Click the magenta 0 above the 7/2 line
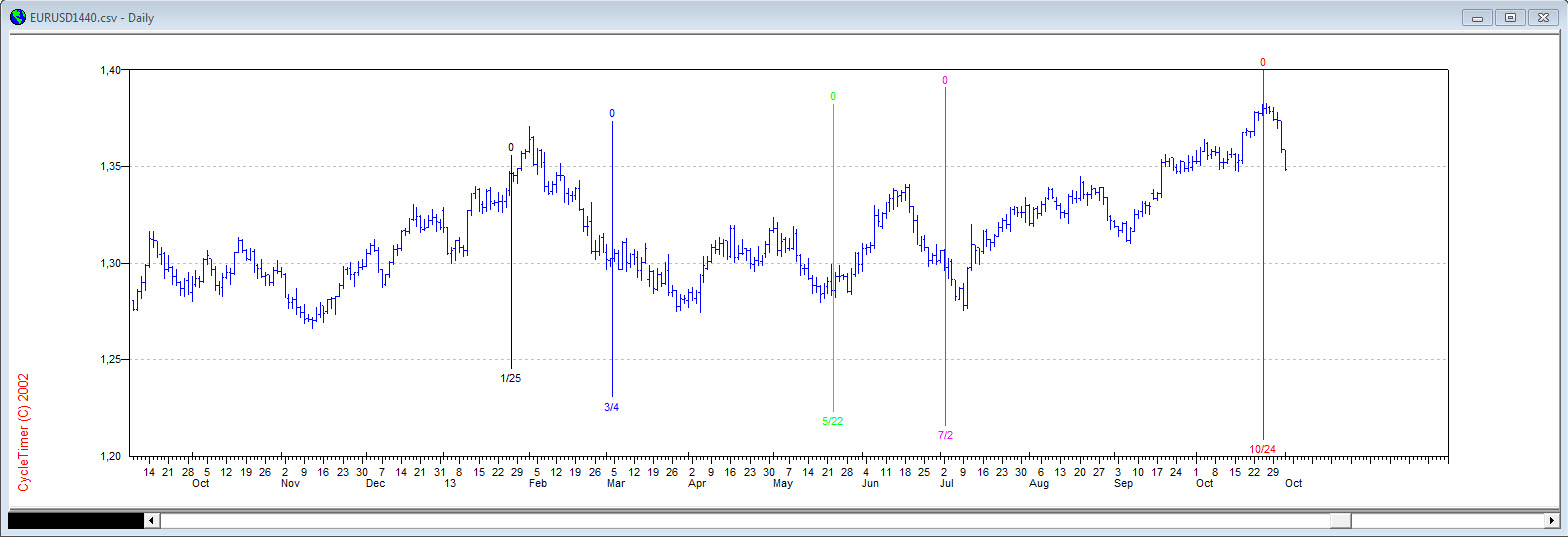 pos(945,80)
